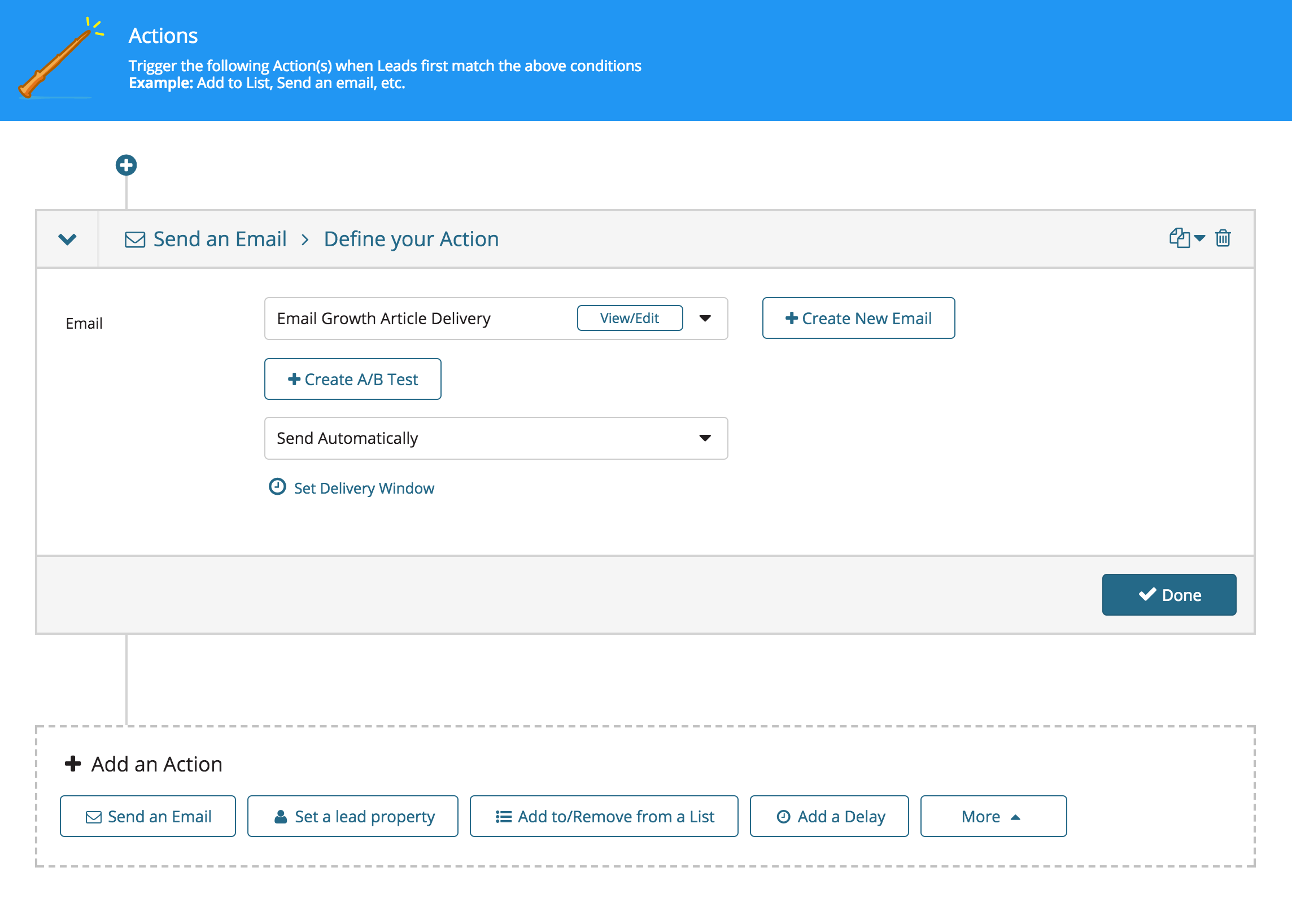Screen dimensions: 1292x924
Task: Collapse the Send an Email action chevron
Action: pos(67,239)
